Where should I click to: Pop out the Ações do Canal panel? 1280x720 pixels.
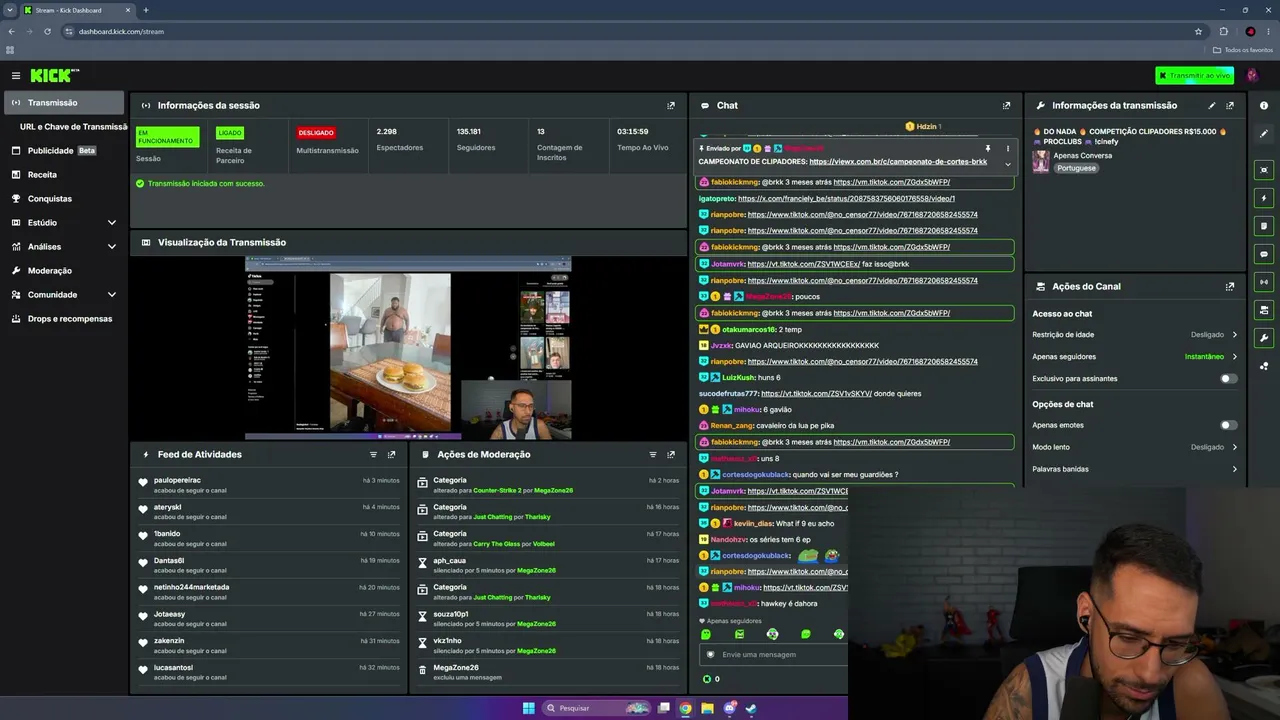(1230, 286)
